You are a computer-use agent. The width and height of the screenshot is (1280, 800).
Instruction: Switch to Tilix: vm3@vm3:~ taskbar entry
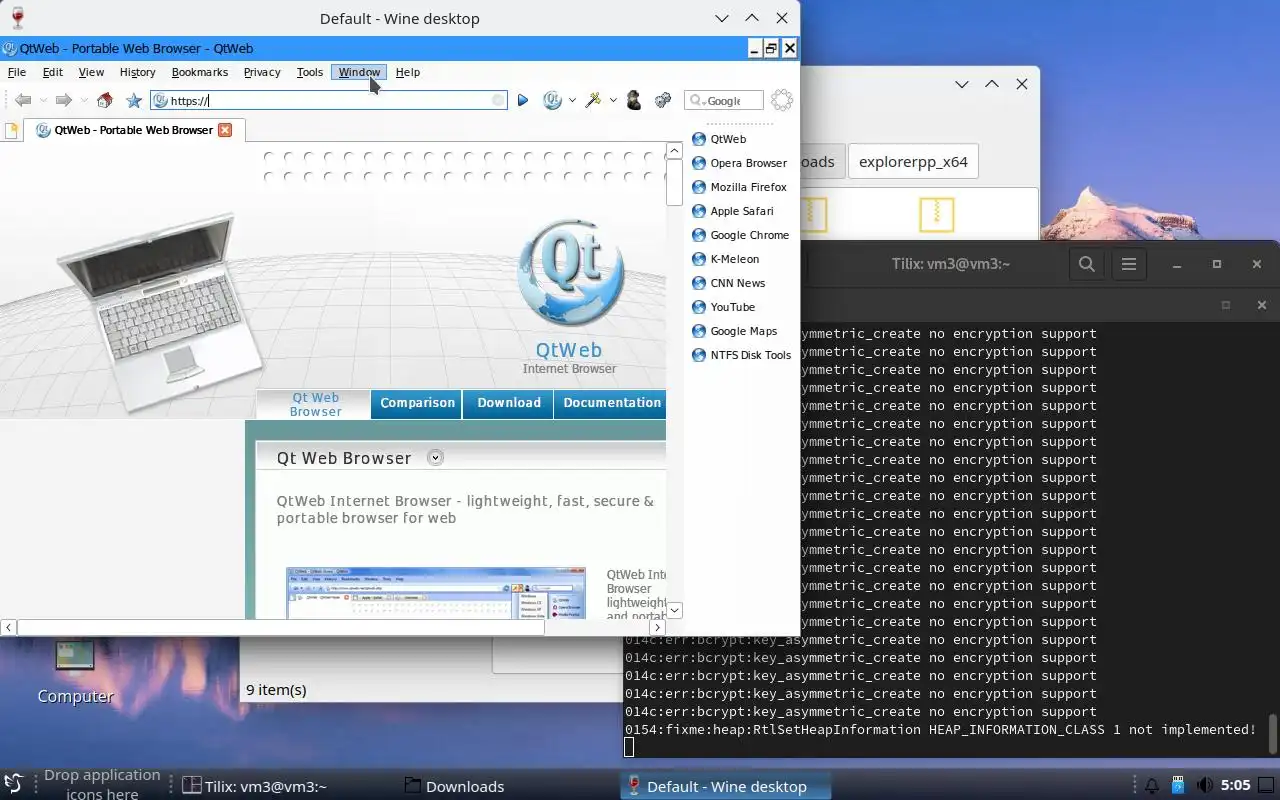point(256,786)
